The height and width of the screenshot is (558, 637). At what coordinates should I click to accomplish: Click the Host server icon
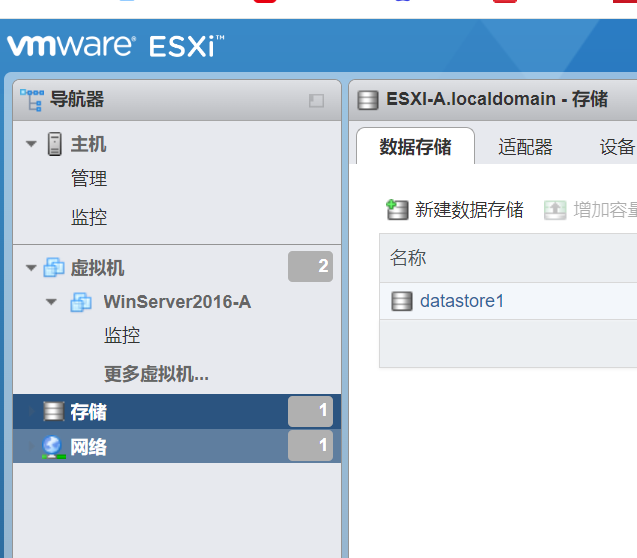54,144
